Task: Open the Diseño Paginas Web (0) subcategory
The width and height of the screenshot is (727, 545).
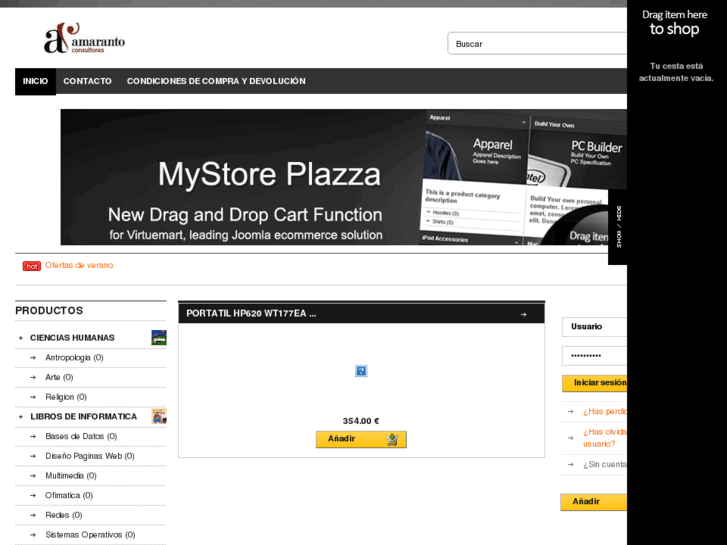Action: tap(90, 456)
